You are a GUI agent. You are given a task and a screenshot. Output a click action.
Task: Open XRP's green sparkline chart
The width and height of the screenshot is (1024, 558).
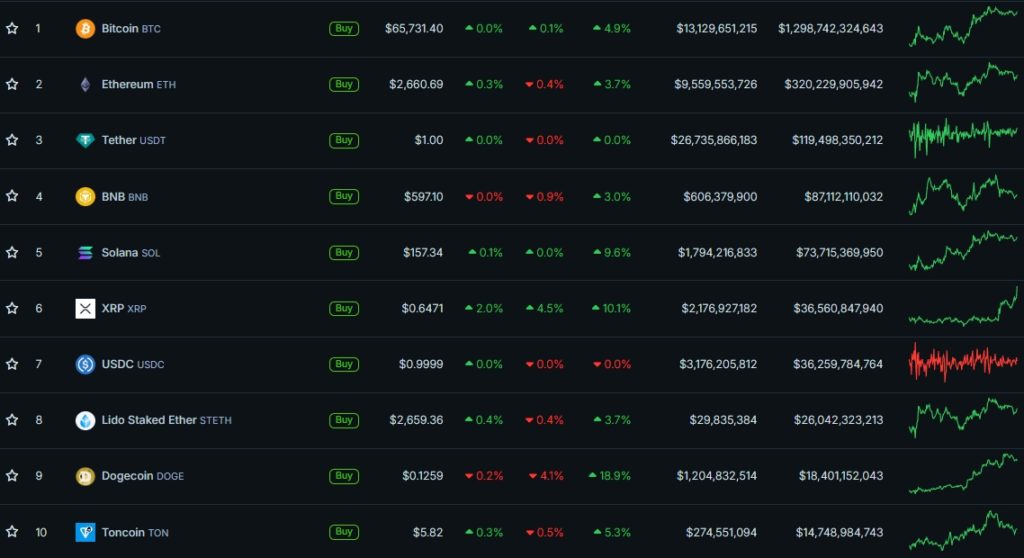pyautogui.click(x=963, y=306)
